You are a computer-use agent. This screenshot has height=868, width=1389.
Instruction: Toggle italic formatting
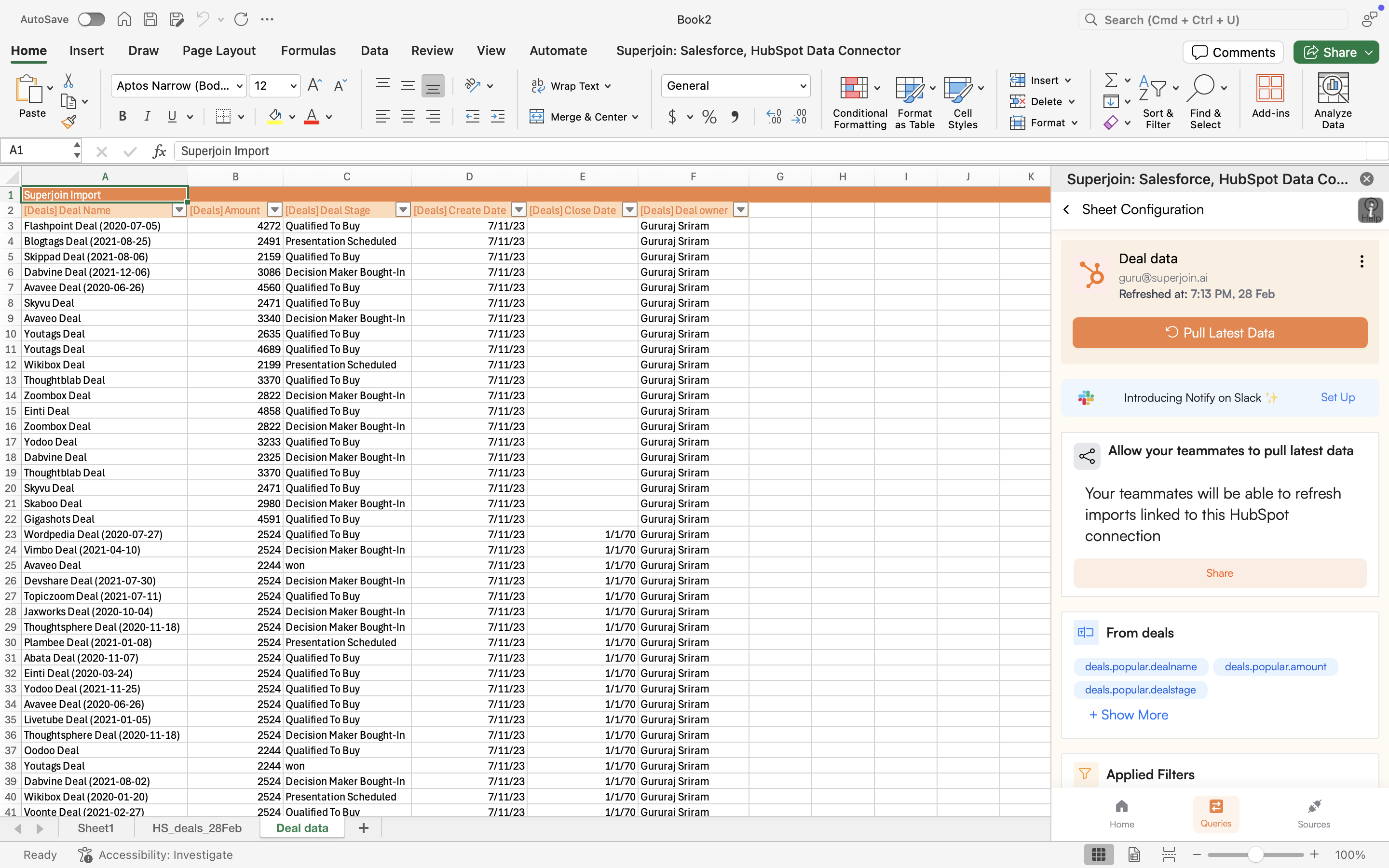click(x=147, y=117)
